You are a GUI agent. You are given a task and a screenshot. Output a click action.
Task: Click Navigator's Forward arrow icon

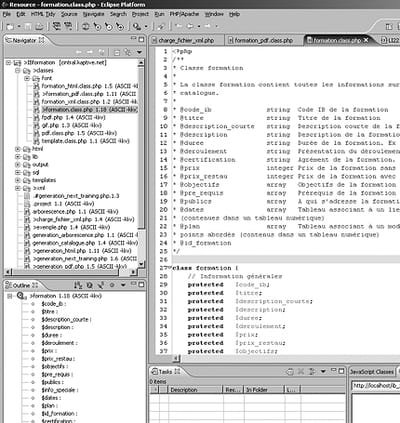[x=90, y=52]
